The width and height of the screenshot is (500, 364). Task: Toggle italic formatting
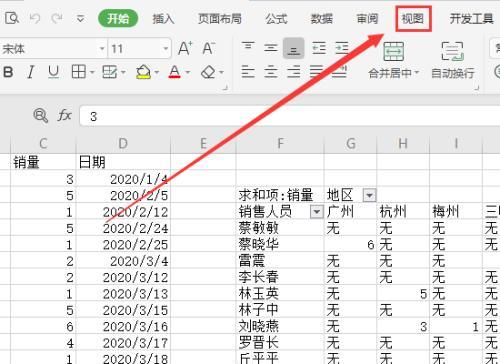[31, 72]
